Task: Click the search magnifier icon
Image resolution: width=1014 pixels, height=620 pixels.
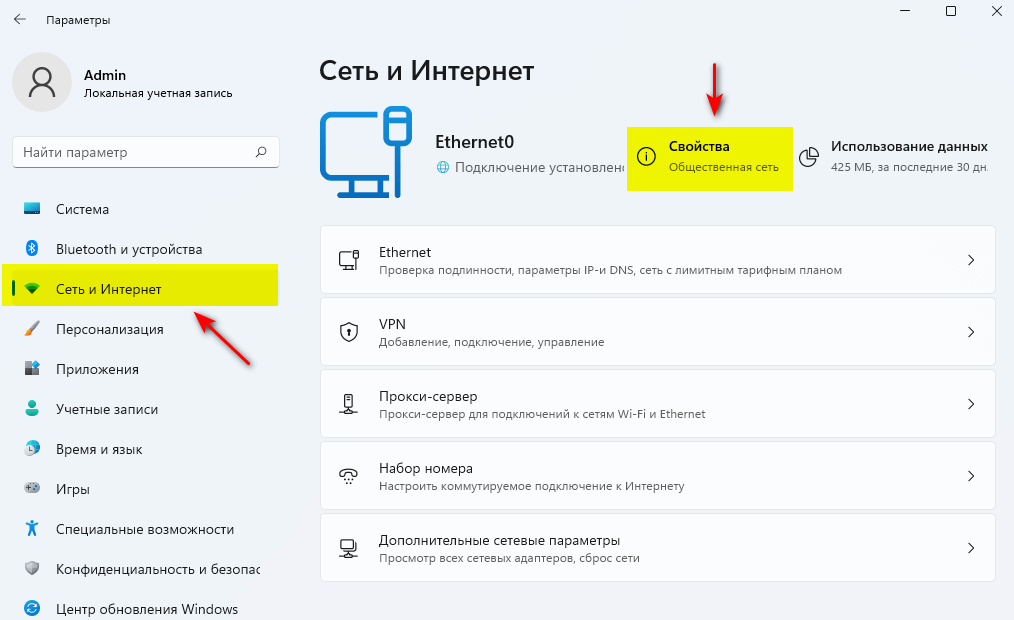Action: [x=261, y=152]
